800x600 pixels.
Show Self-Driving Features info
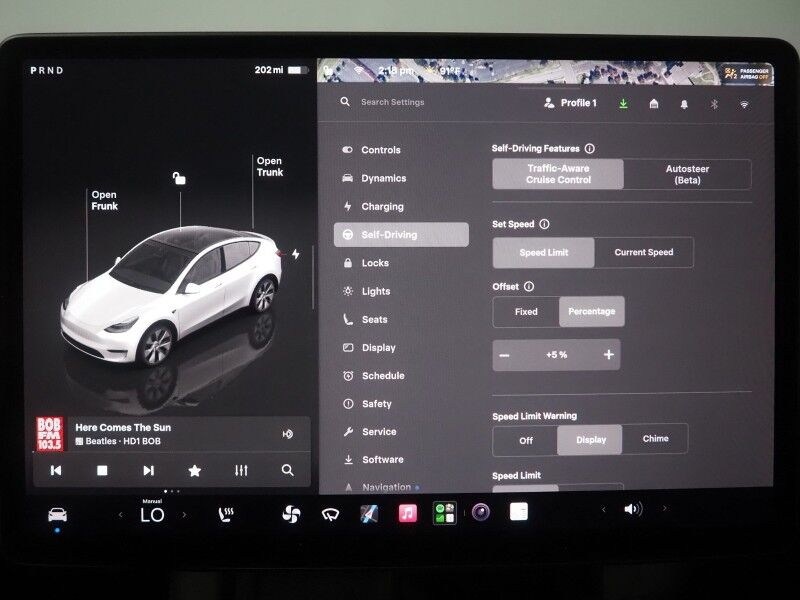[x=590, y=148]
